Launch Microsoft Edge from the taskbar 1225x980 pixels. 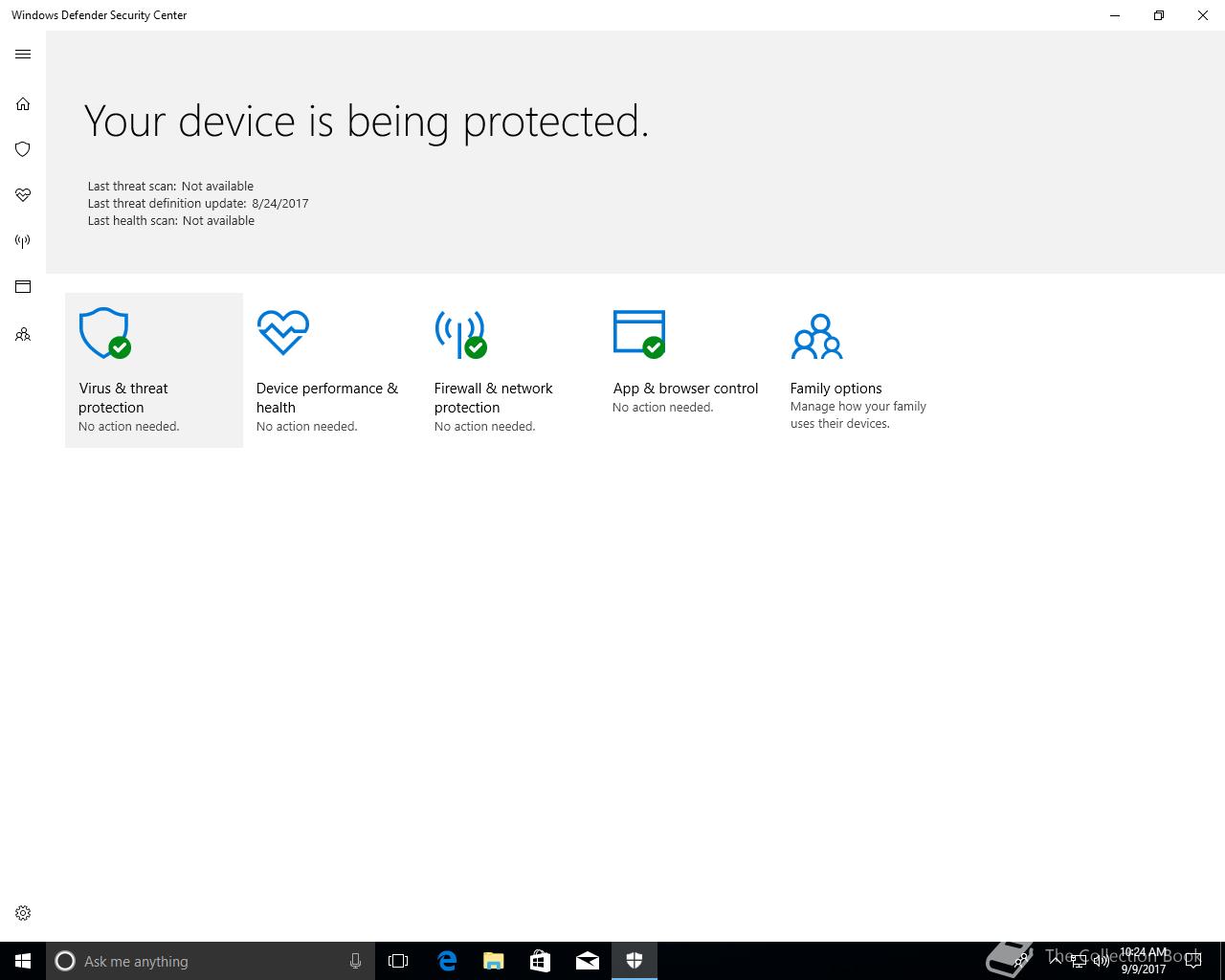click(x=447, y=961)
